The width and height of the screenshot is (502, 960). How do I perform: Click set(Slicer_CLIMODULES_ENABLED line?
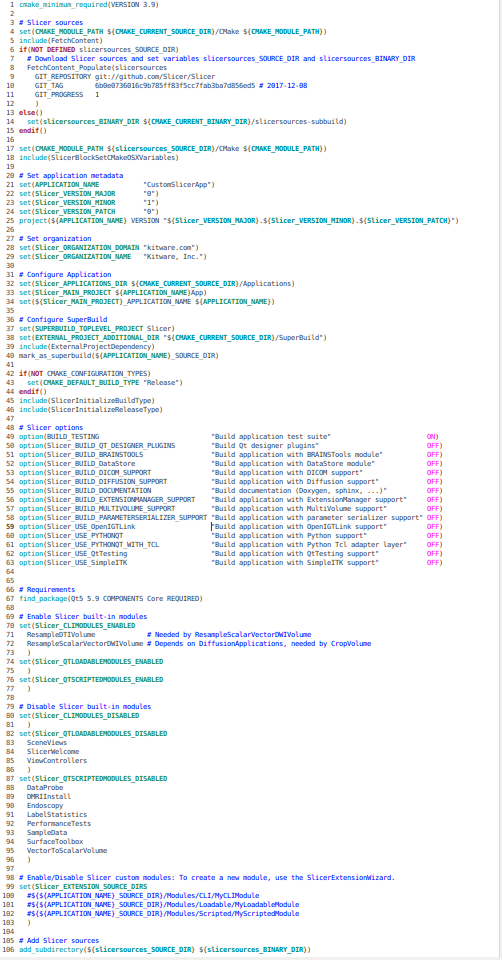coord(77,626)
